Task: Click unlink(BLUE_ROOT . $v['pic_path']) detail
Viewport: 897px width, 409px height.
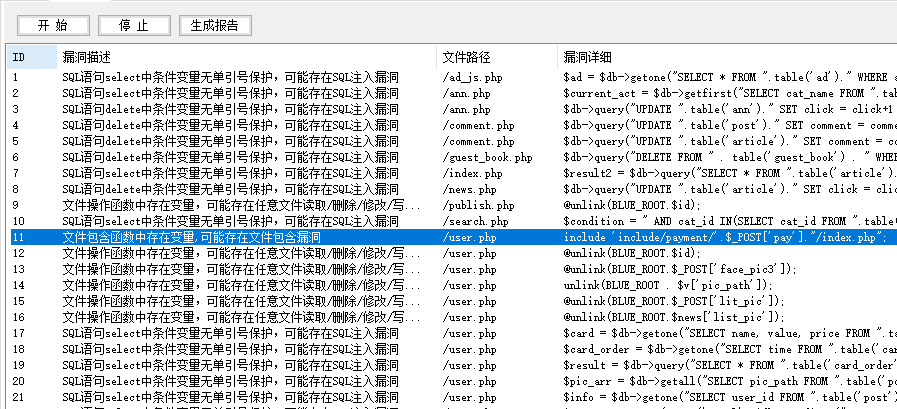Action: (x=668, y=285)
